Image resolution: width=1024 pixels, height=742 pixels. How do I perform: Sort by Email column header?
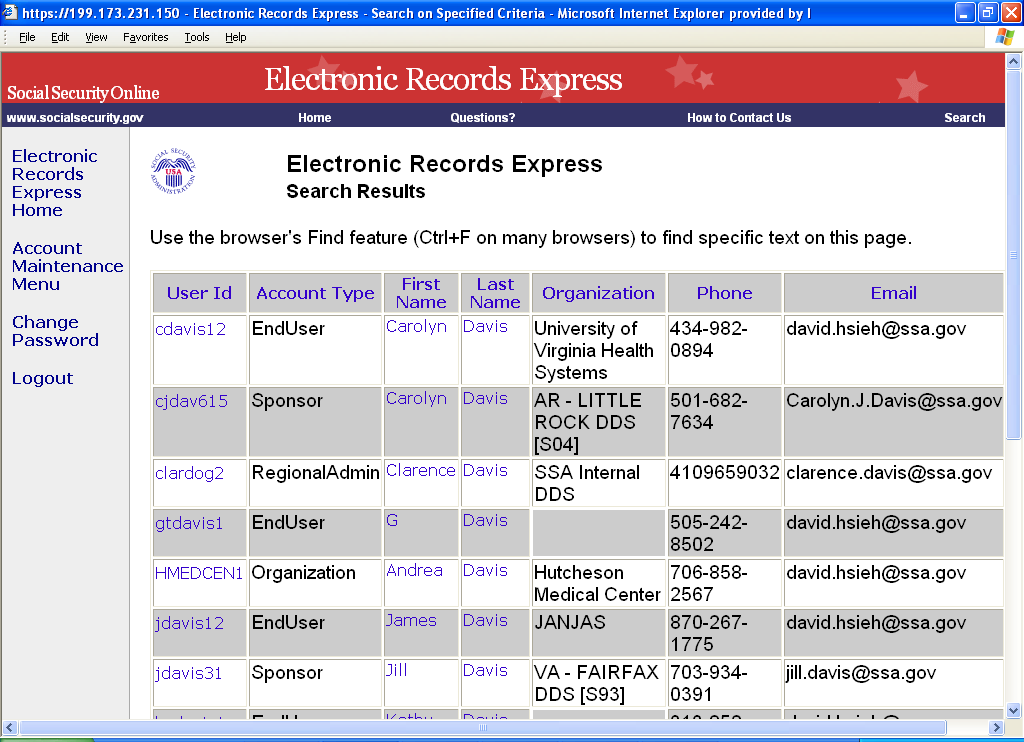click(x=893, y=293)
